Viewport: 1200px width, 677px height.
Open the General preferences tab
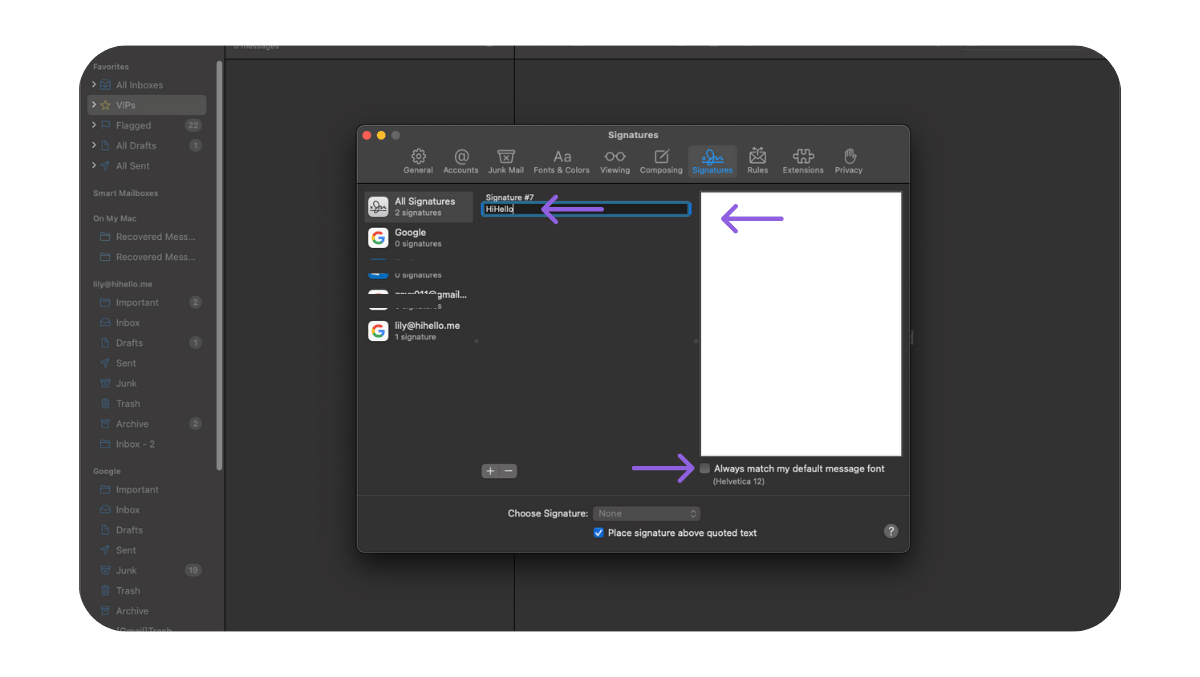pos(418,160)
